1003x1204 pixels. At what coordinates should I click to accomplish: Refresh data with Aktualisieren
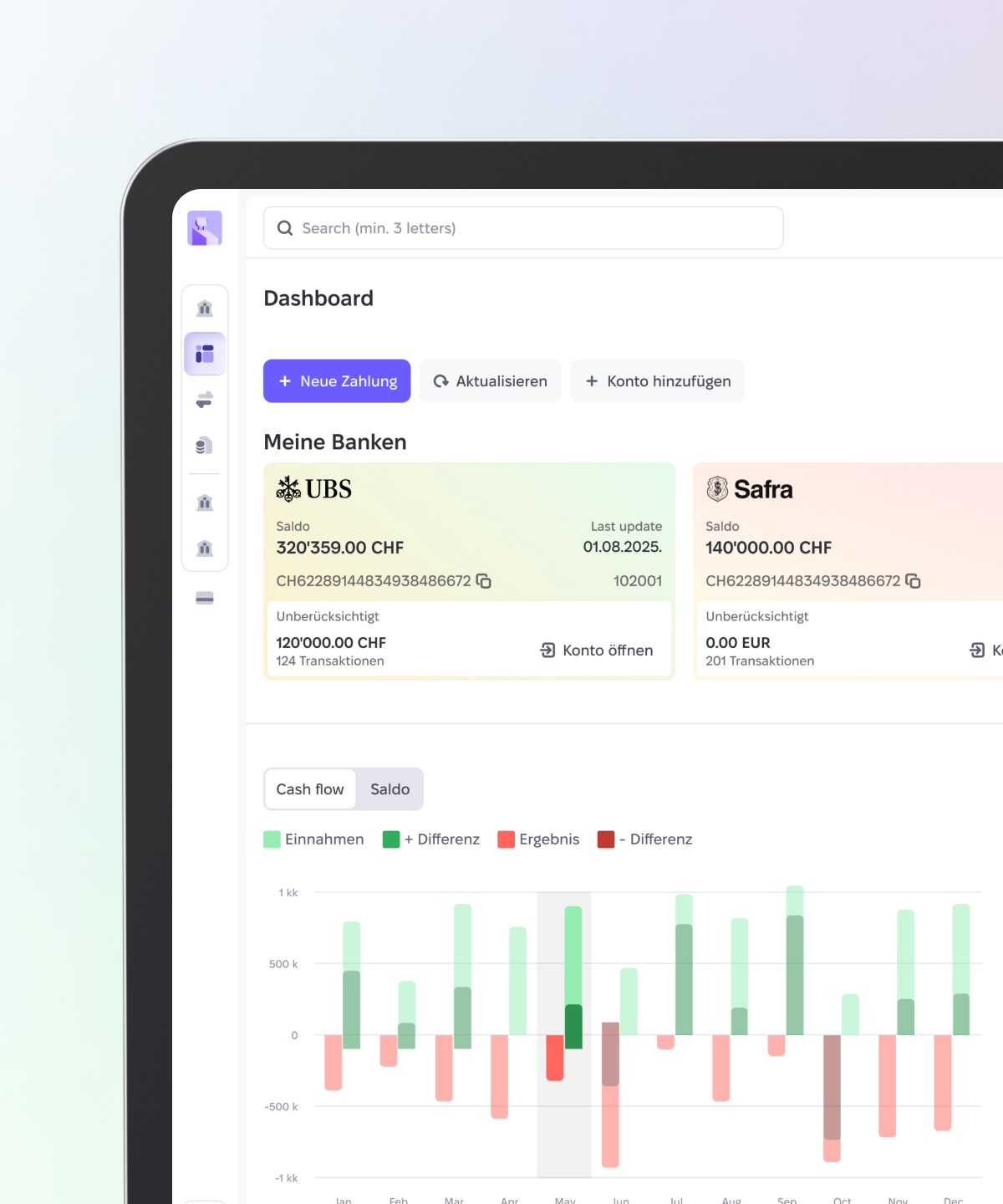click(x=491, y=381)
